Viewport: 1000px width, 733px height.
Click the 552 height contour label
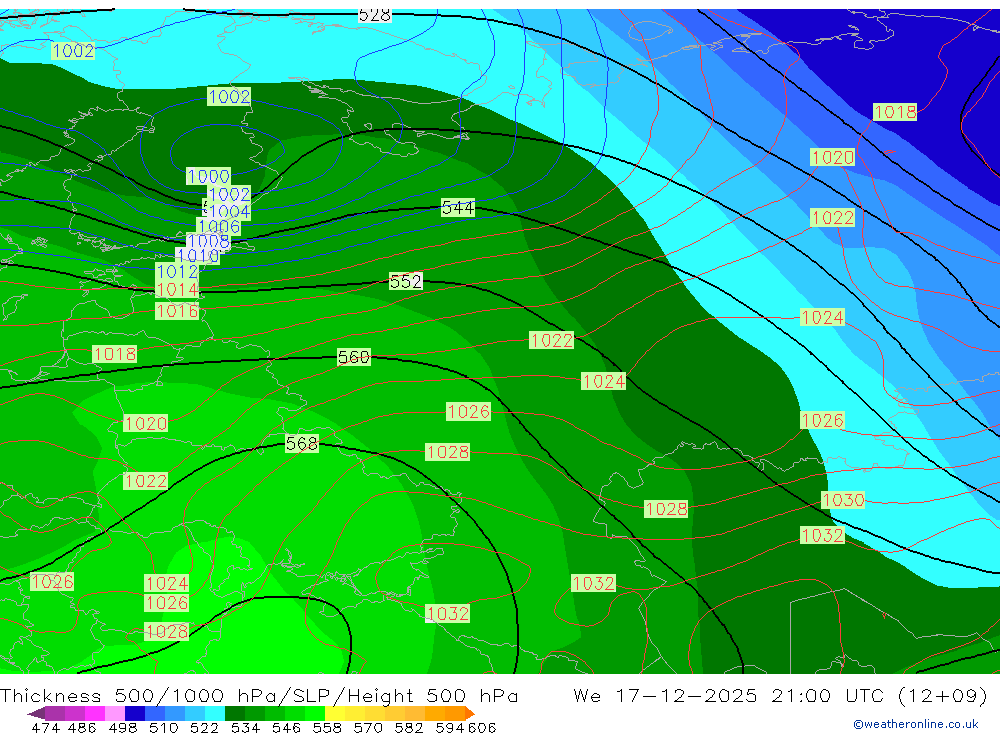click(406, 281)
